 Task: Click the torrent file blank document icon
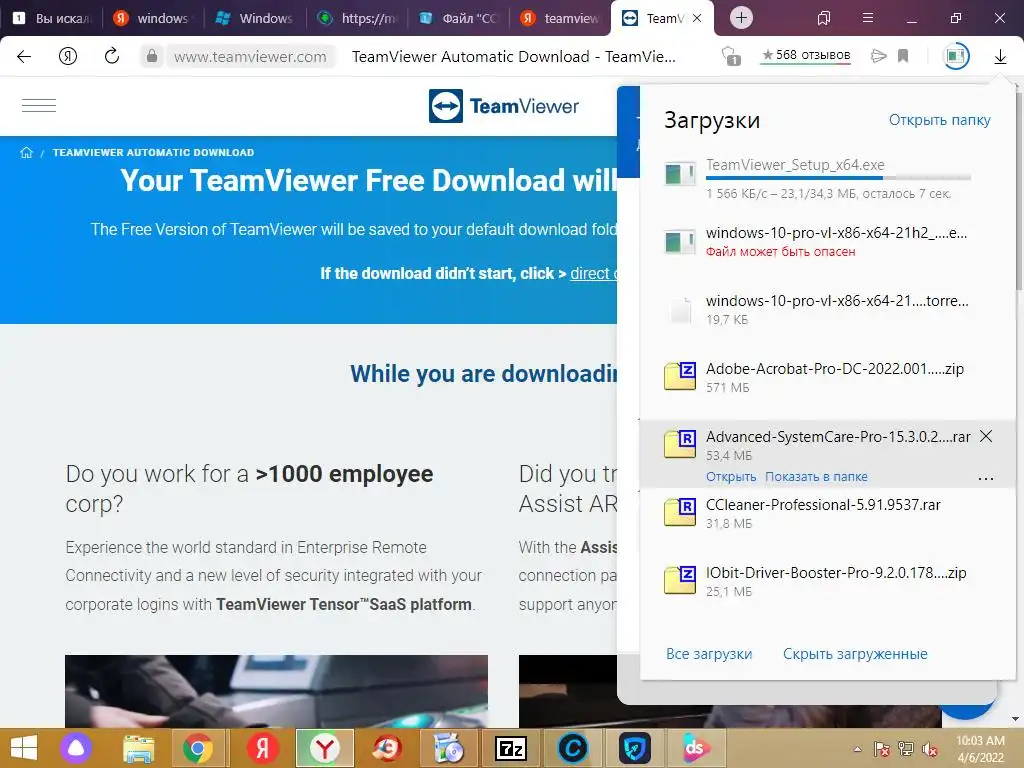679,310
